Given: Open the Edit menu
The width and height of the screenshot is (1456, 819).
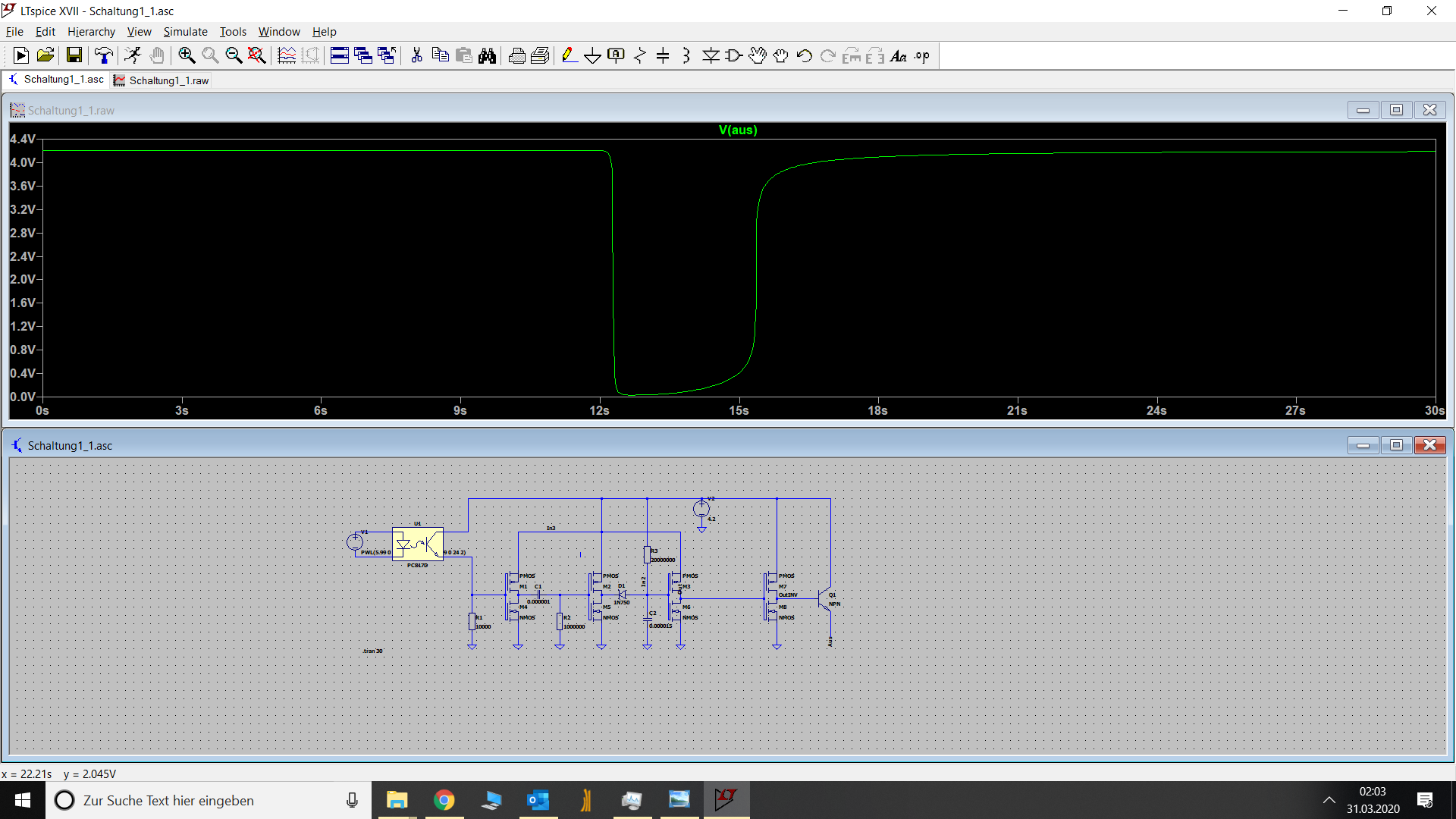Looking at the screenshot, I should click(45, 32).
